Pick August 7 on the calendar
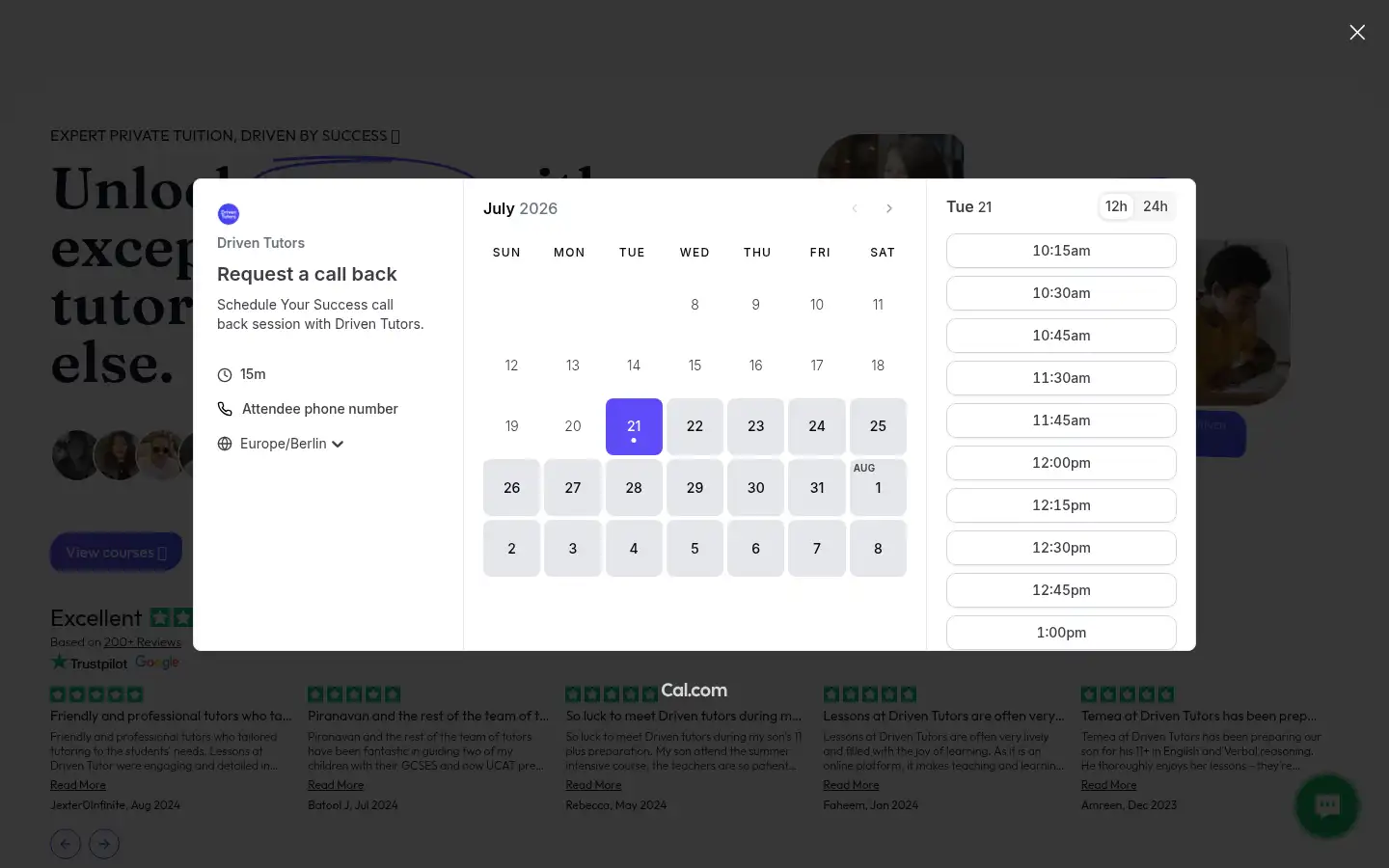 click(817, 549)
